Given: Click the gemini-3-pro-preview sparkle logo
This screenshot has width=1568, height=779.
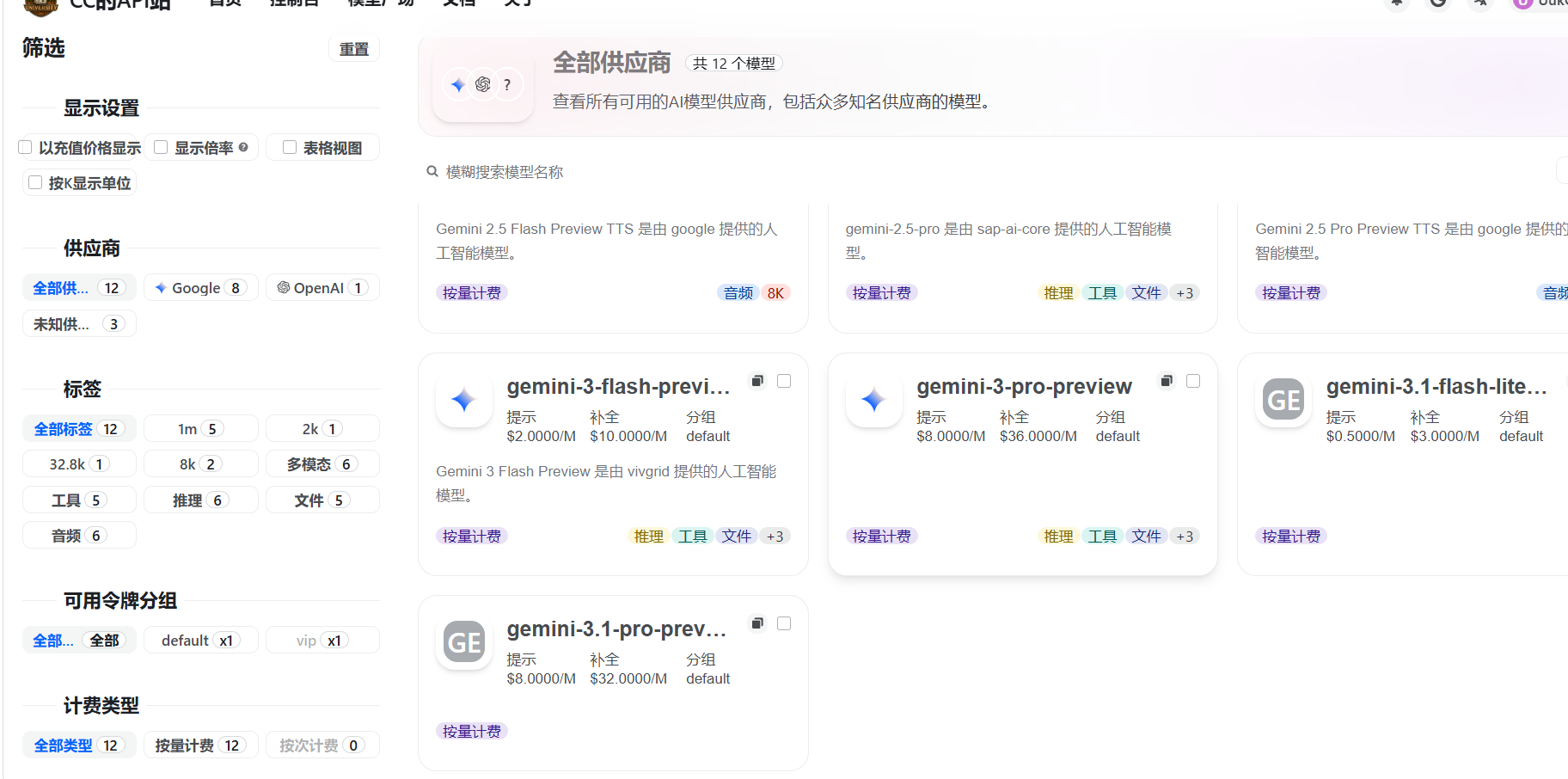Looking at the screenshot, I should coord(874,400).
